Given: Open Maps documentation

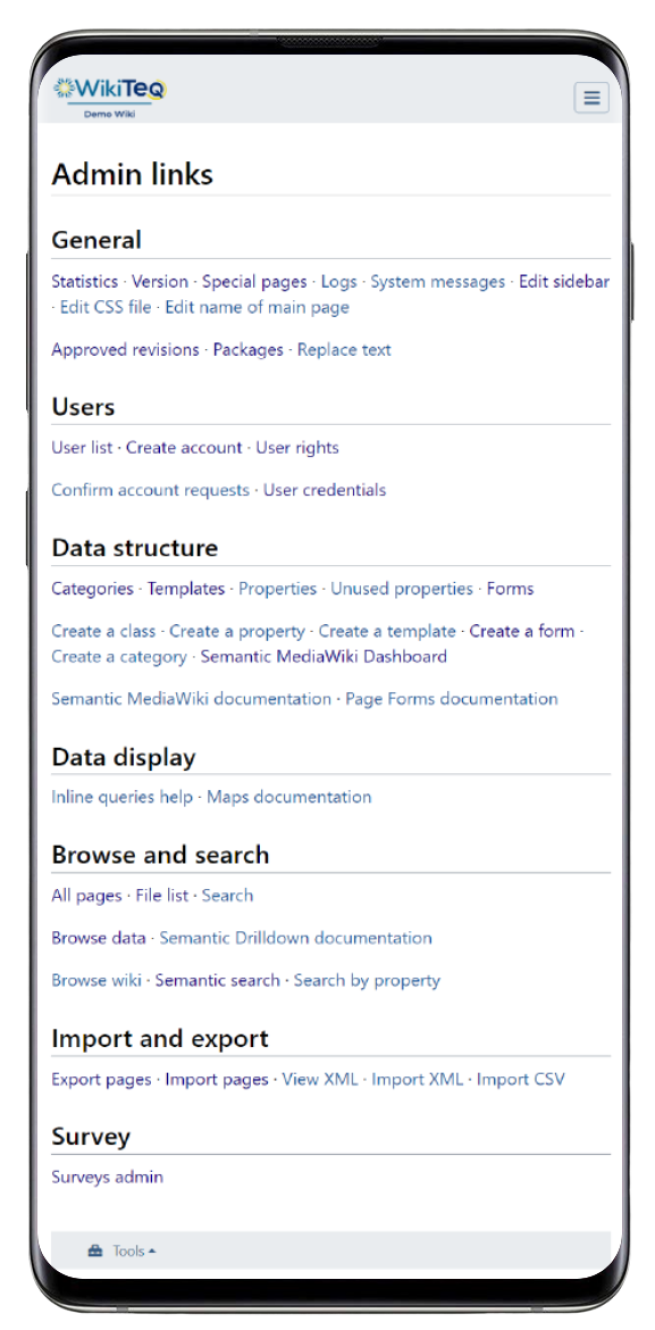Looking at the screenshot, I should click(288, 797).
